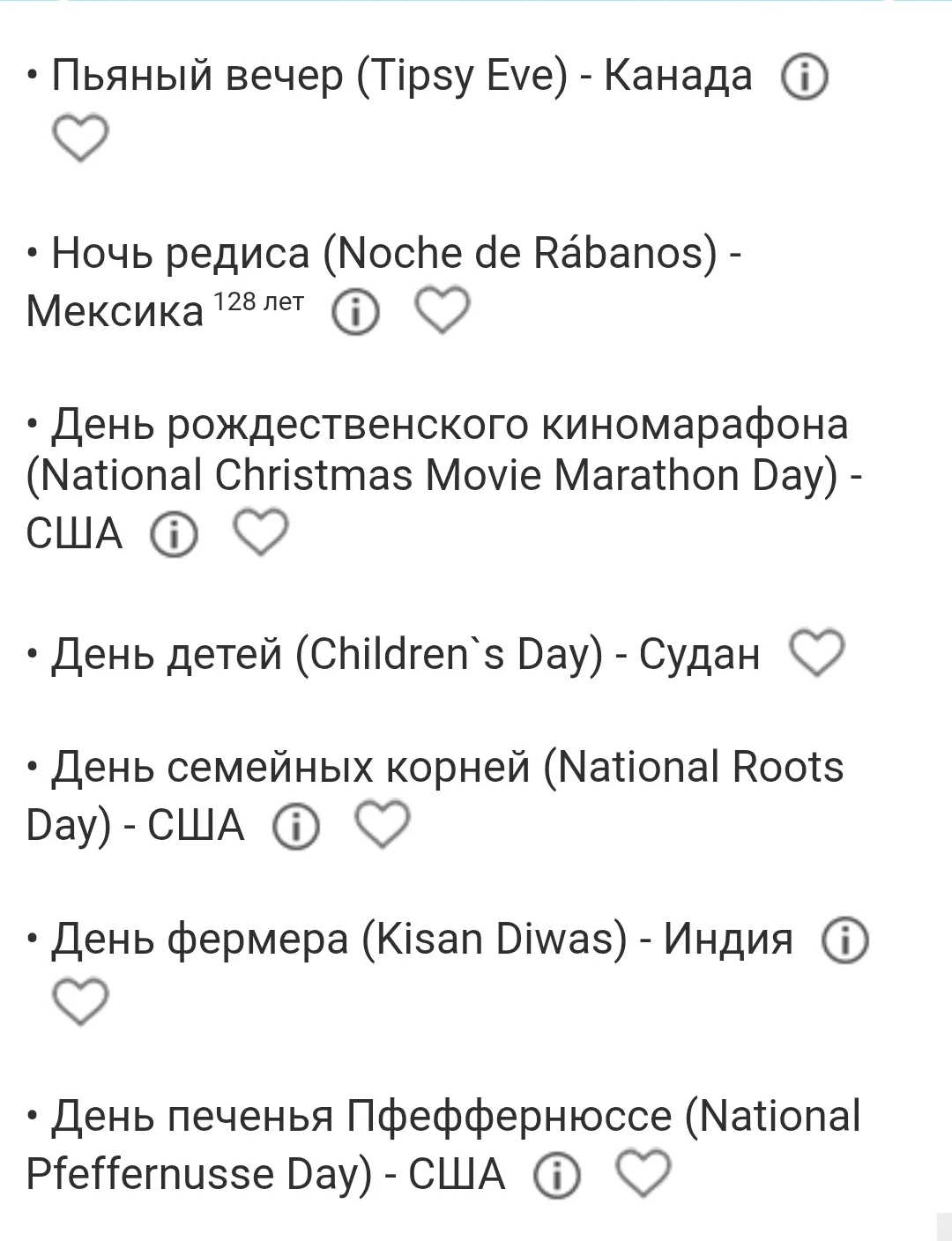Favorite the Kisan Diwas farmer day
The width and height of the screenshot is (952, 1241).
coord(80,1001)
